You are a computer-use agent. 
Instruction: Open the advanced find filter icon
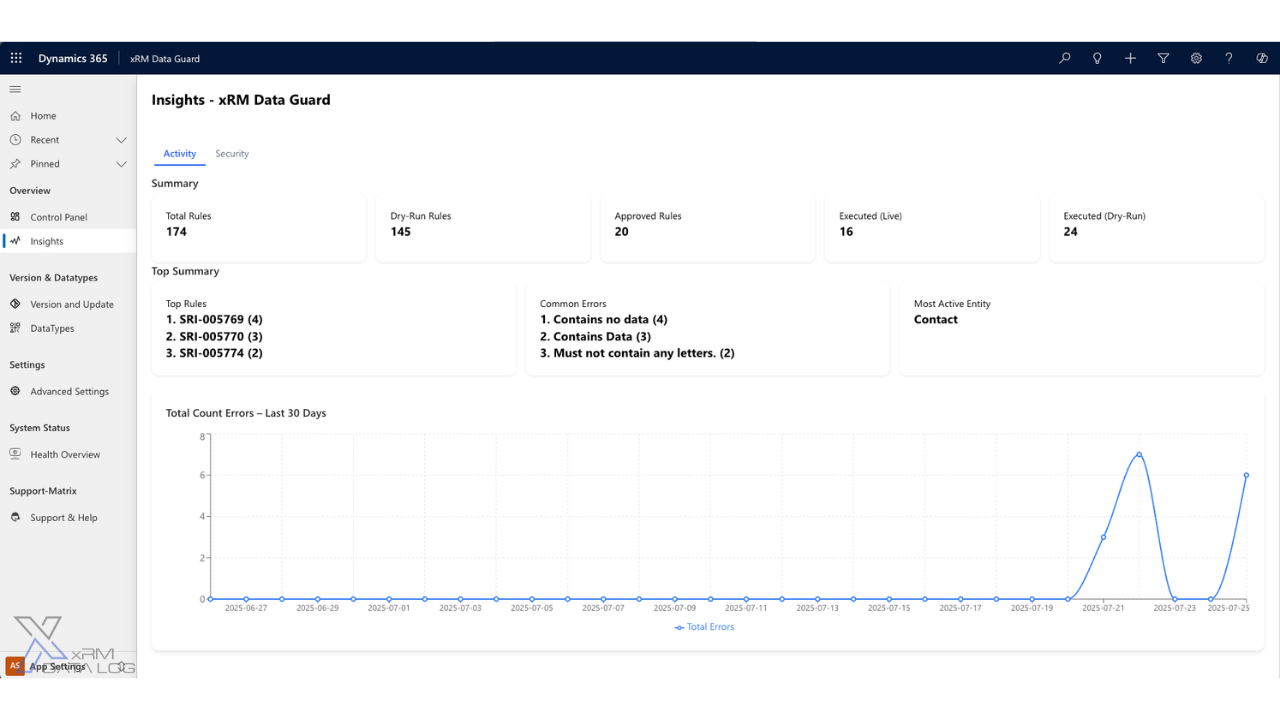tap(1163, 58)
